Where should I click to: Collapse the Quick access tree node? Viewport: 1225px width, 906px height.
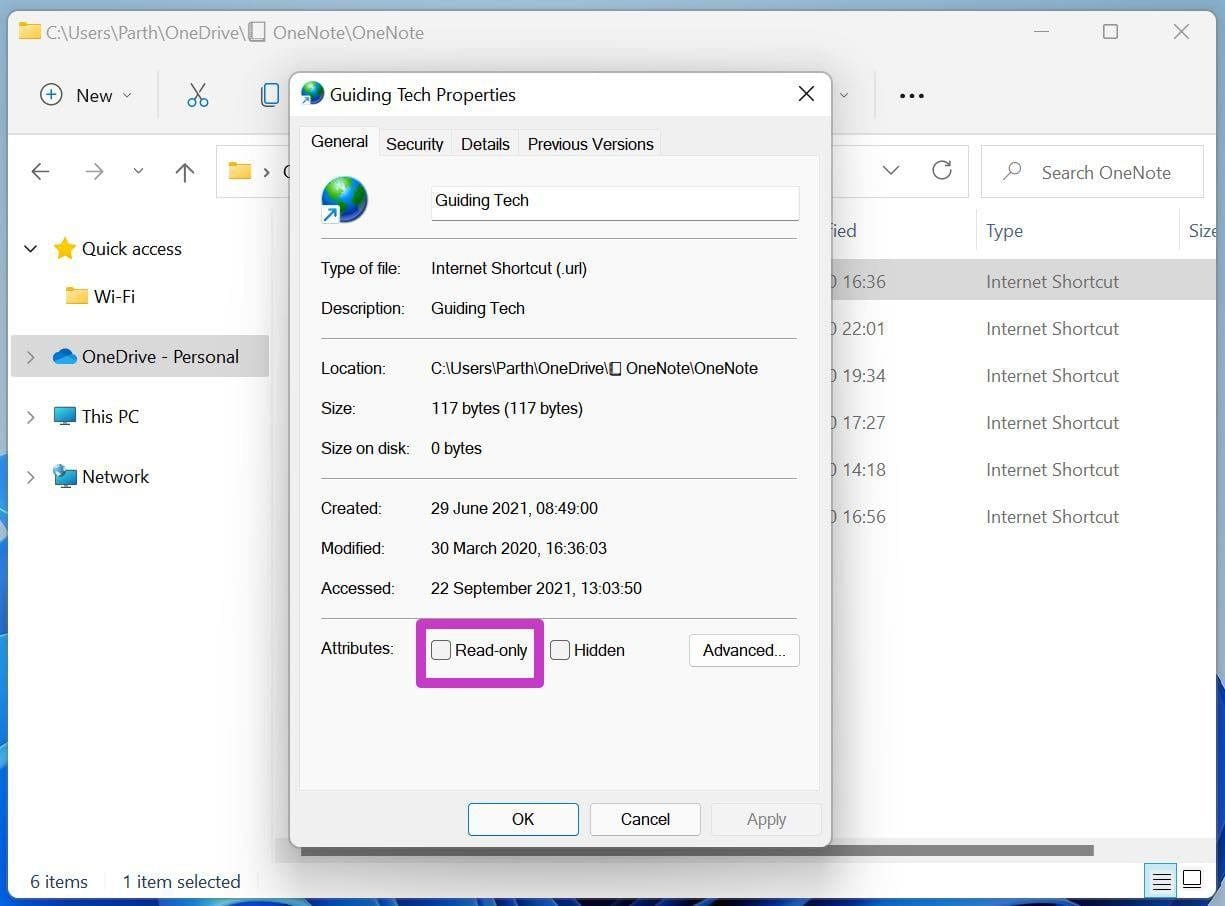(30, 249)
